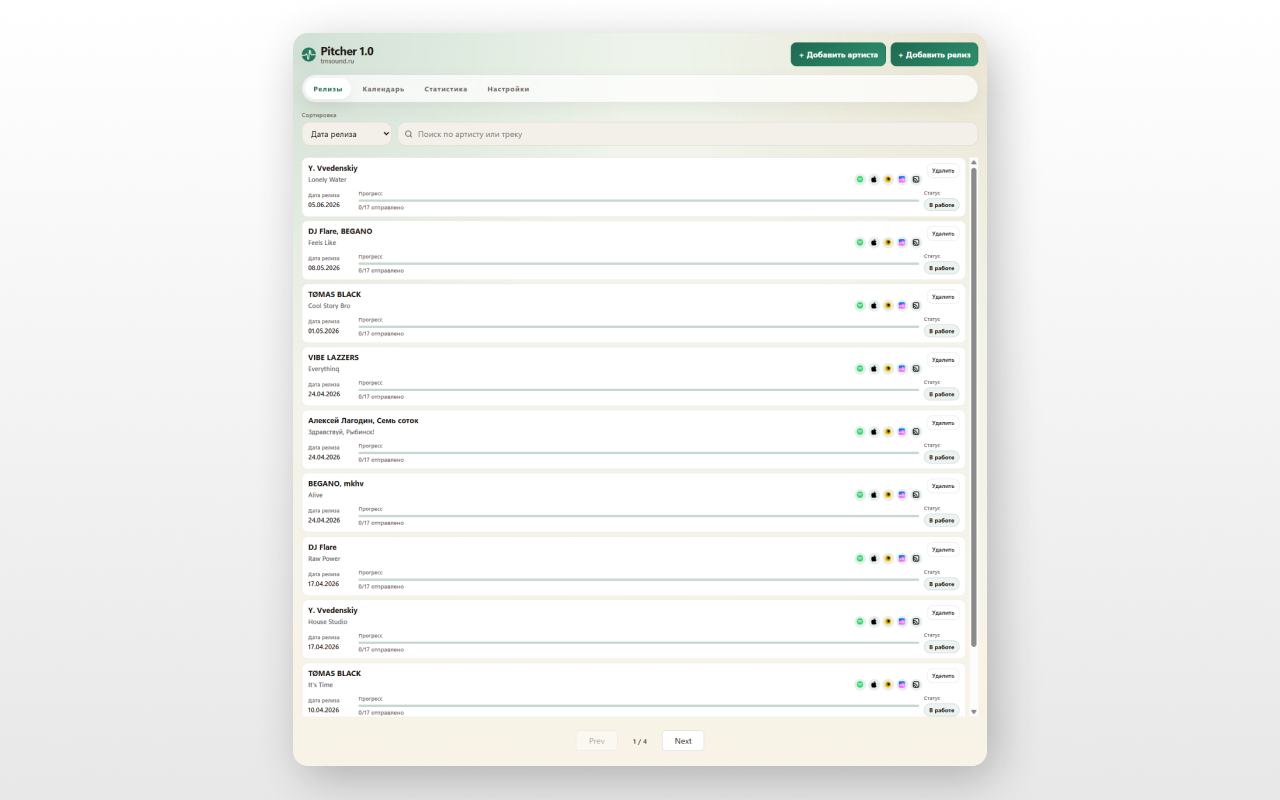Open the Настройки tab
This screenshot has width=1280, height=800.
[508, 89]
